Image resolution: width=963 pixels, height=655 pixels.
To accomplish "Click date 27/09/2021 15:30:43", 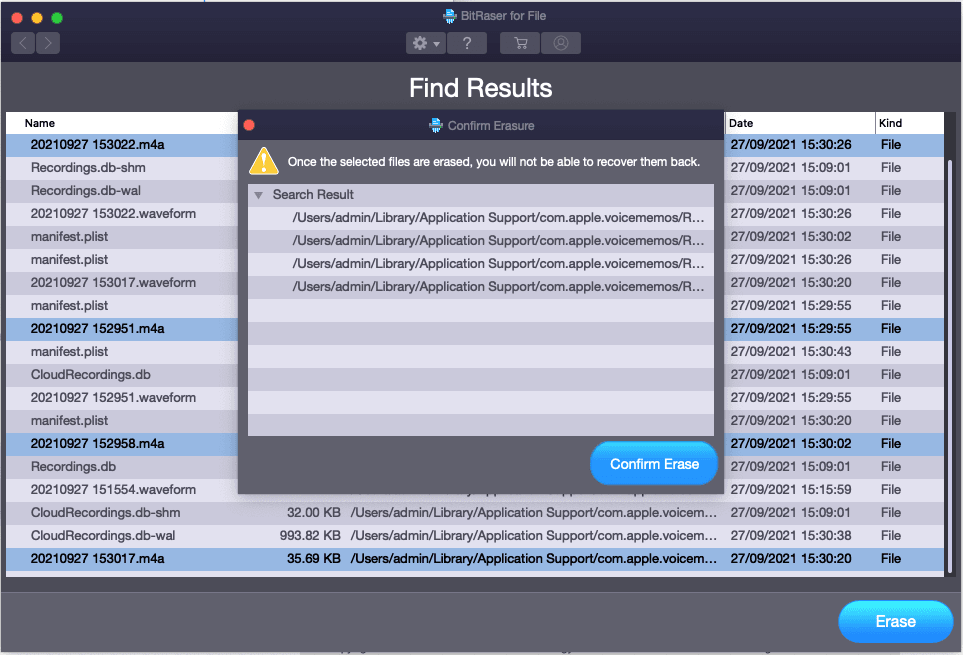I will (790, 352).
